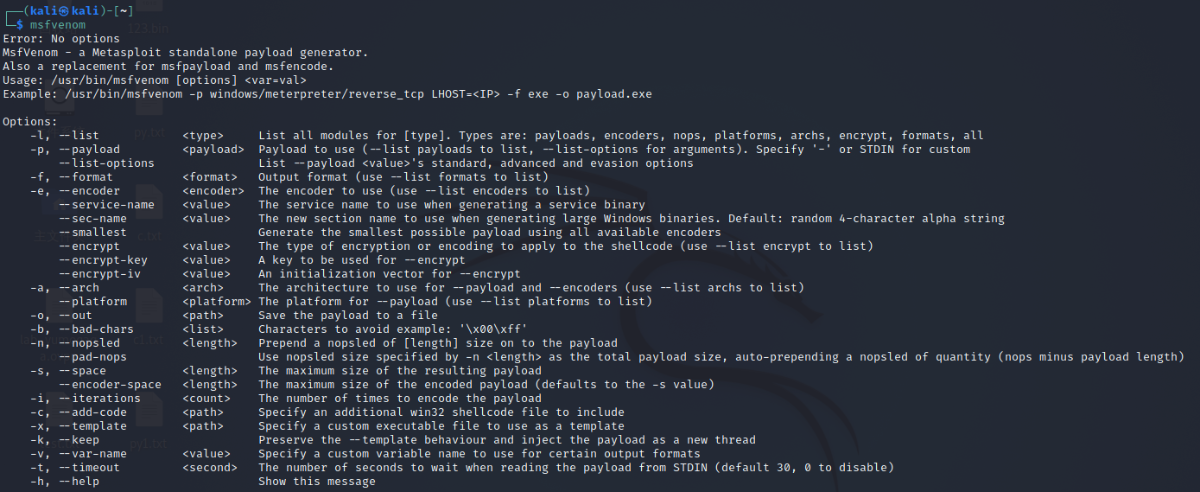Click the --bad-chars option text

(96, 329)
